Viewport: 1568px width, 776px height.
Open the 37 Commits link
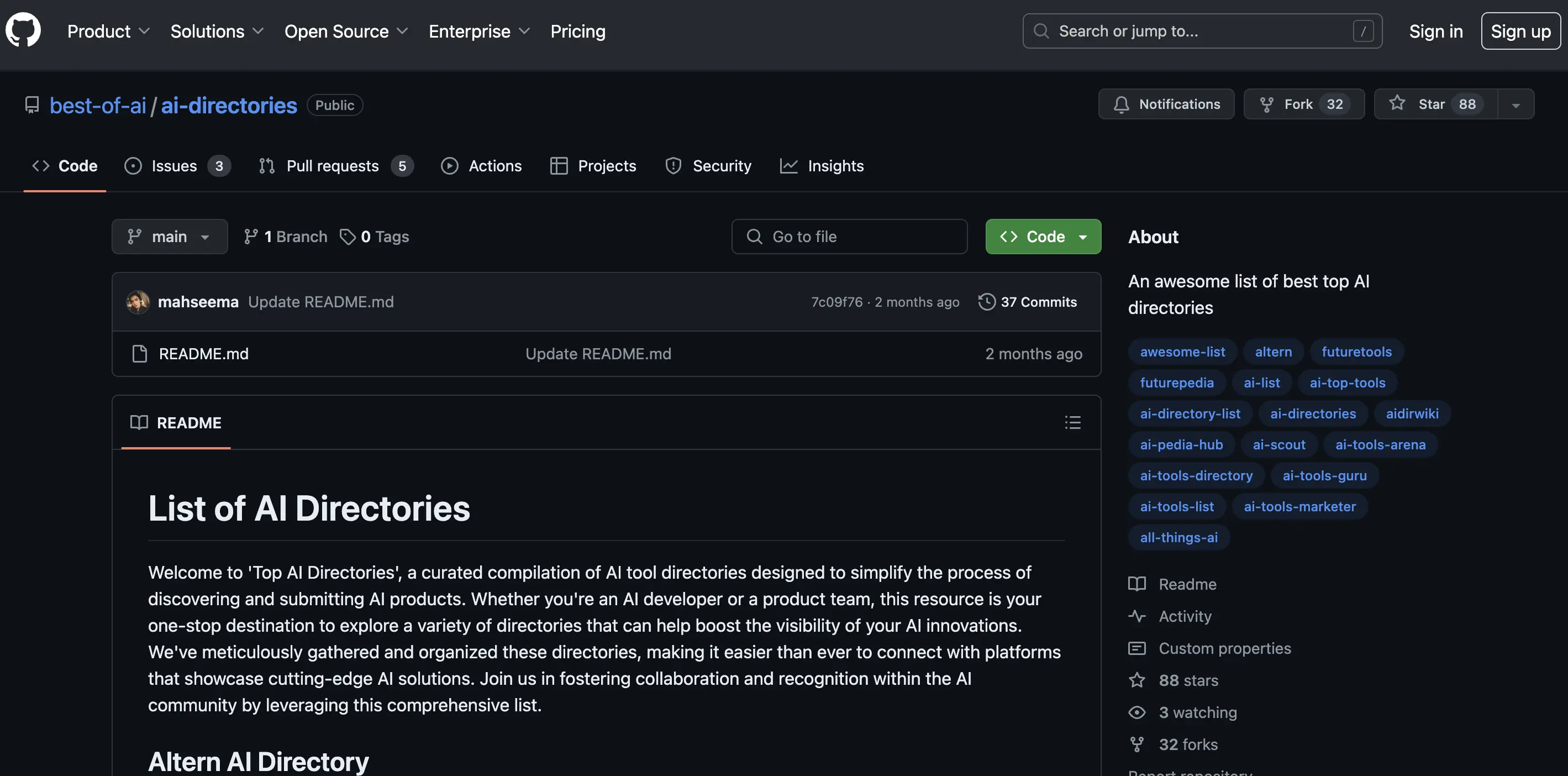(1028, 302)
